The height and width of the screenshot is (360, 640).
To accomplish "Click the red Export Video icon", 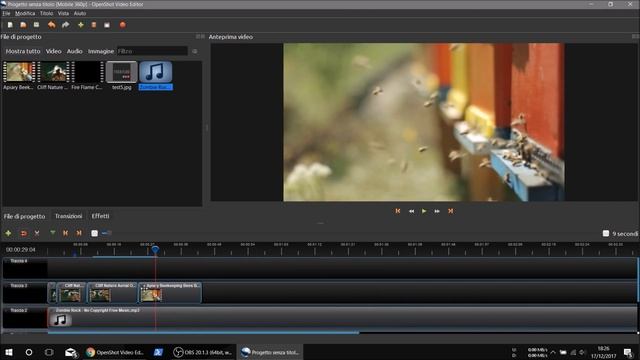I will coord(122,25).
